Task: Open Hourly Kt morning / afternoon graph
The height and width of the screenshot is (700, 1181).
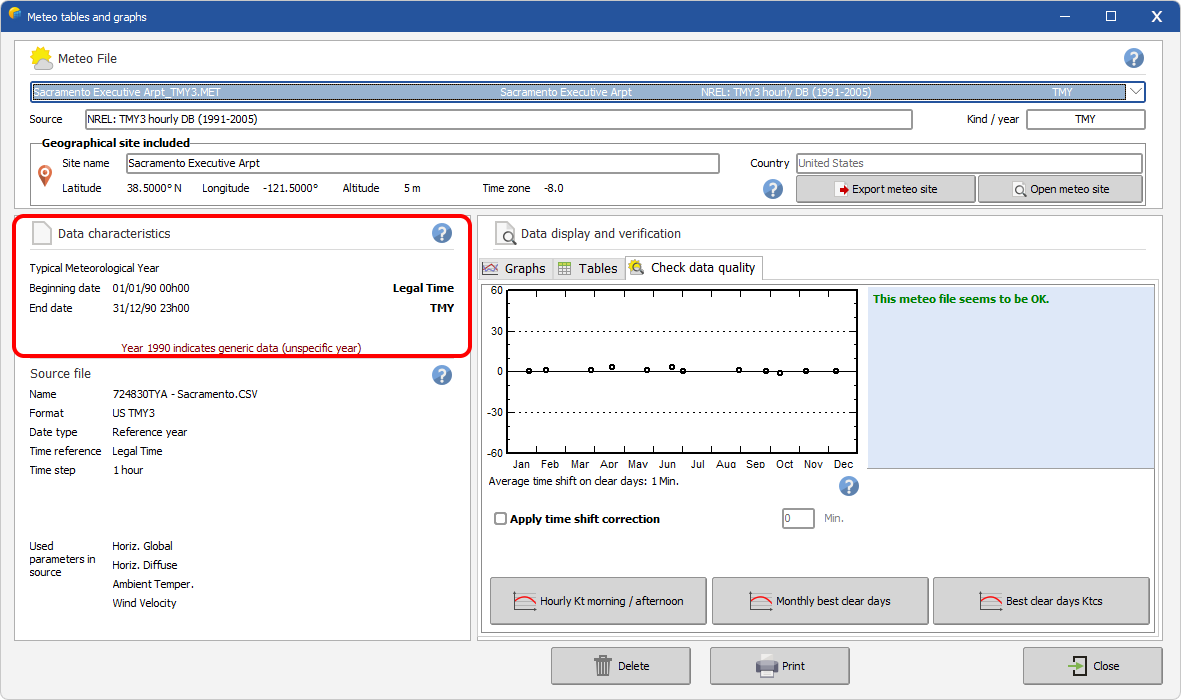Action: (598, 601)
